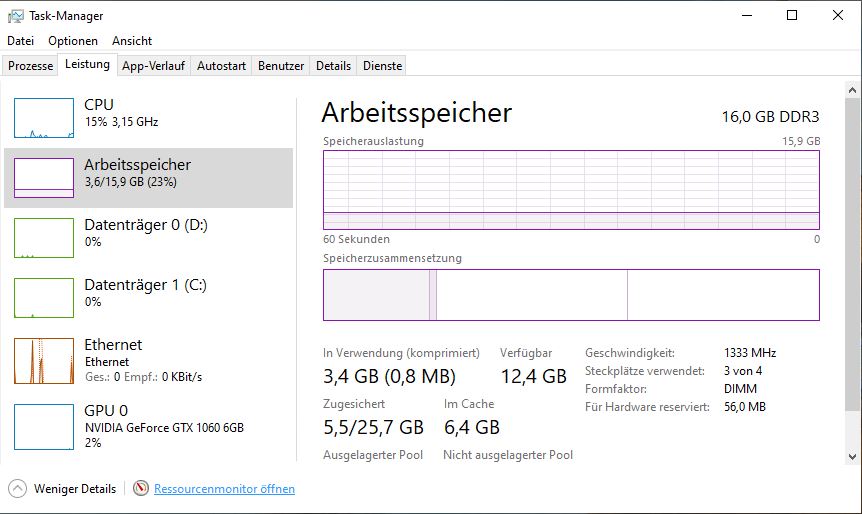Screen dimensions: 862x514
Task: Click the Weniger Details button text
Action: (75, 489)
